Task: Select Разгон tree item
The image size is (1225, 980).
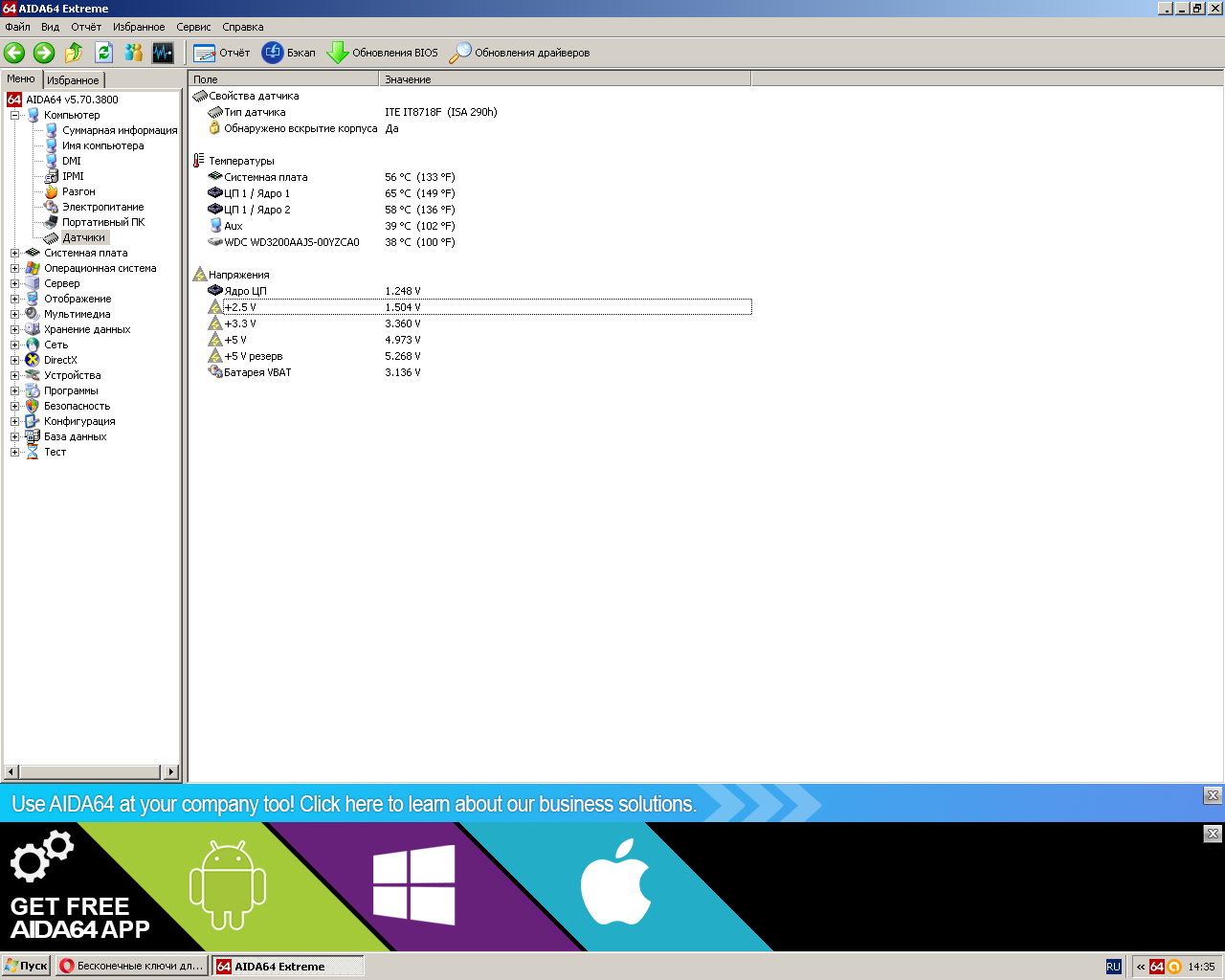Action: tap(78, 191)
